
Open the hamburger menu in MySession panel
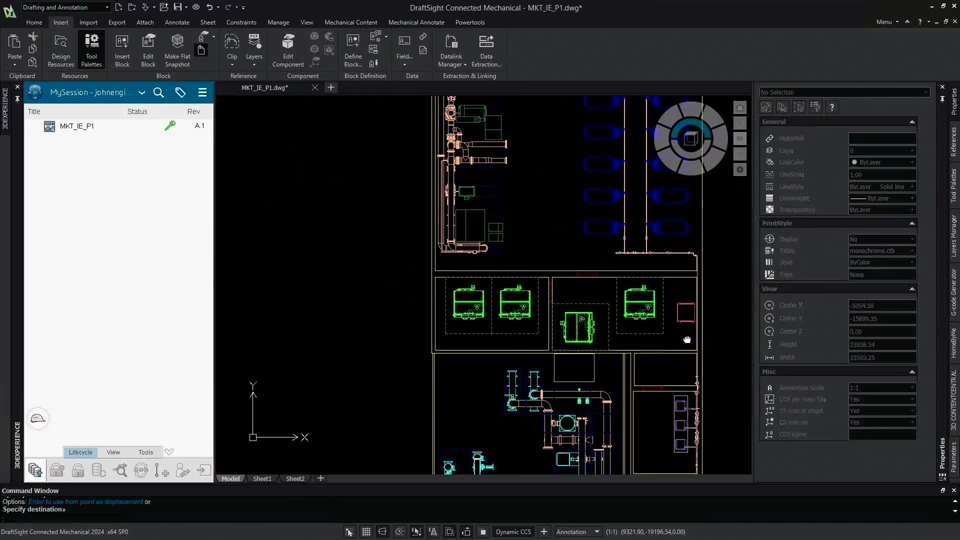coord(202,92)
